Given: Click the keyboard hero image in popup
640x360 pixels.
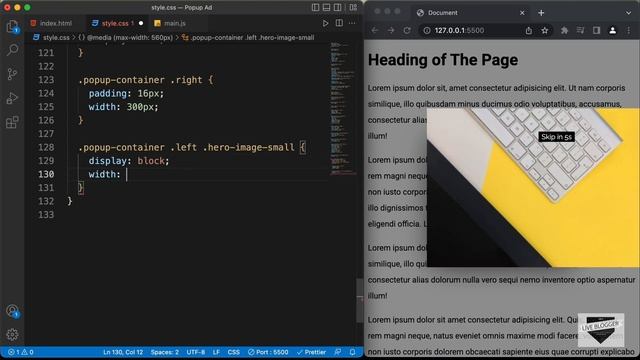Looking at the screenshot, I should click(533, 187).
